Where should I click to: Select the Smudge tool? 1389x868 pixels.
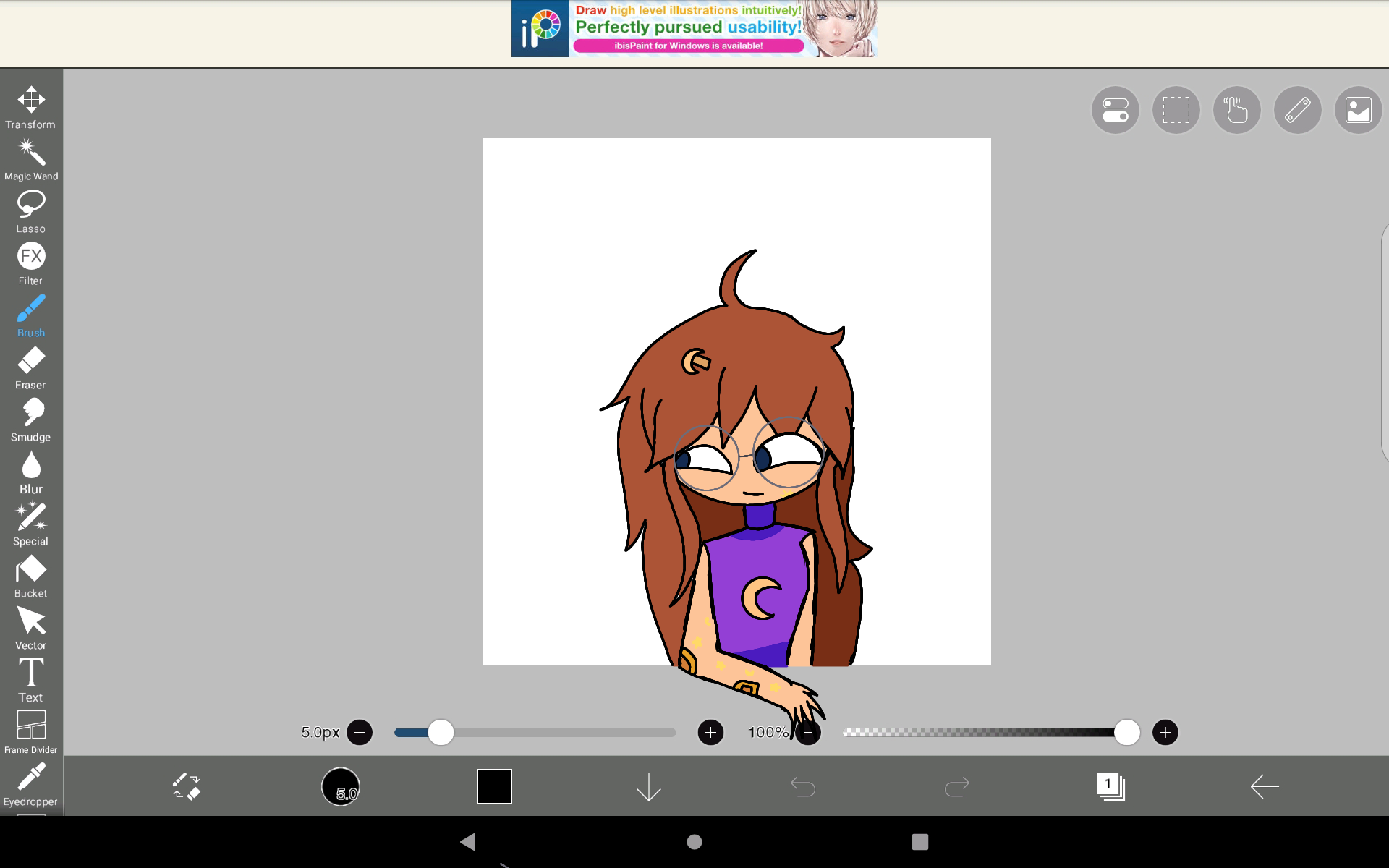click(31, 420)
